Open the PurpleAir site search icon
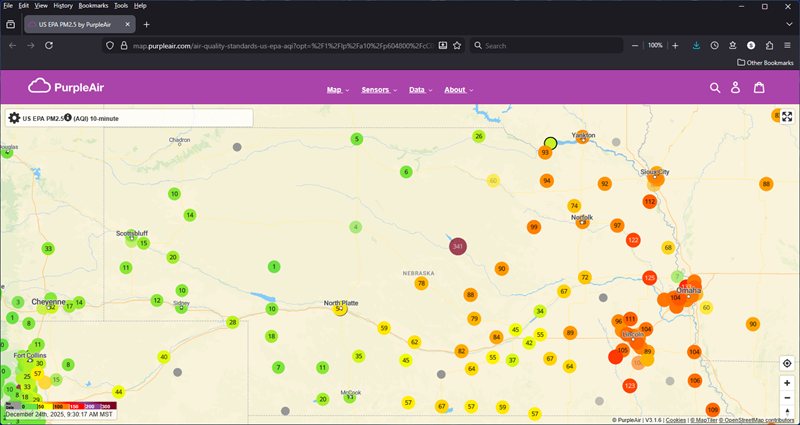The image size is (800, 425). coord(715,88)
